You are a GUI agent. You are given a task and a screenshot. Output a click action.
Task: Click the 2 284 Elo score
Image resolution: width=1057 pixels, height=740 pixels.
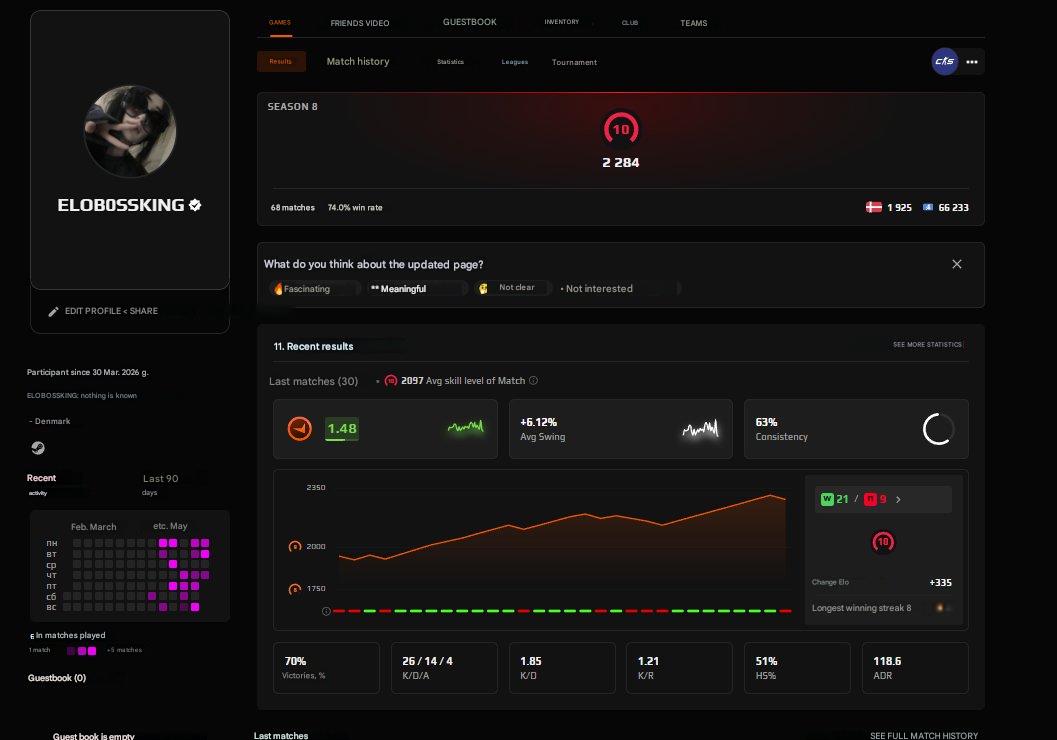point(621,162)
